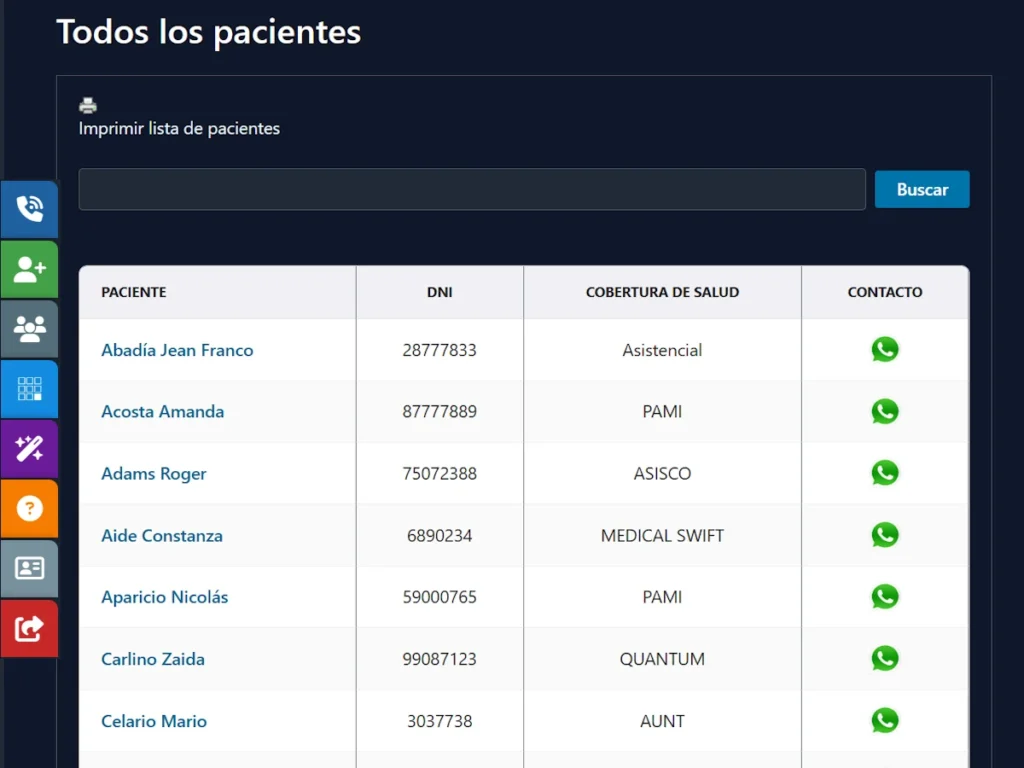Select DNI value 99087123
This screenshot has height=768, width=1024.
440,659
